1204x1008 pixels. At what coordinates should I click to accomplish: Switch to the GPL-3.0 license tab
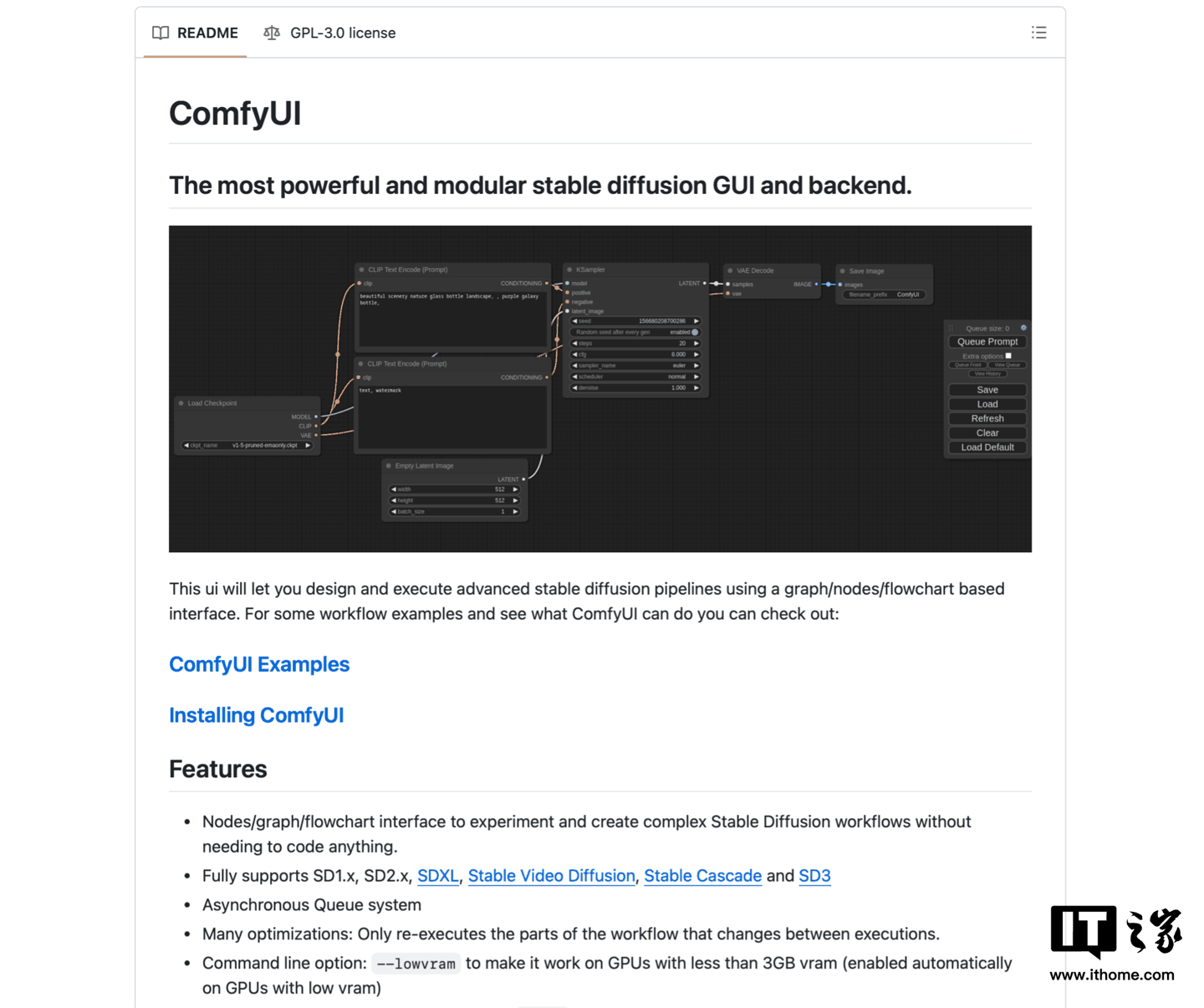pos(329,33)
